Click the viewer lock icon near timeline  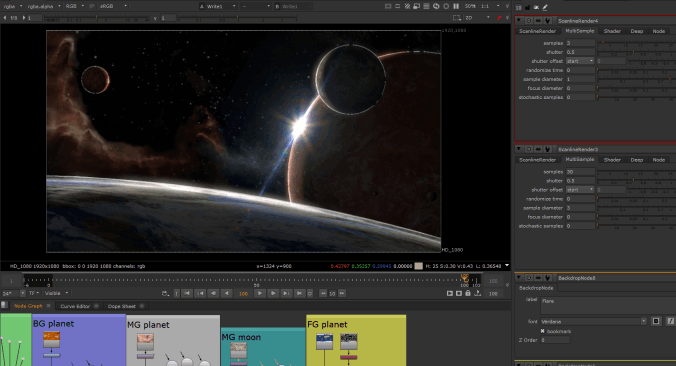pos(468,293)
